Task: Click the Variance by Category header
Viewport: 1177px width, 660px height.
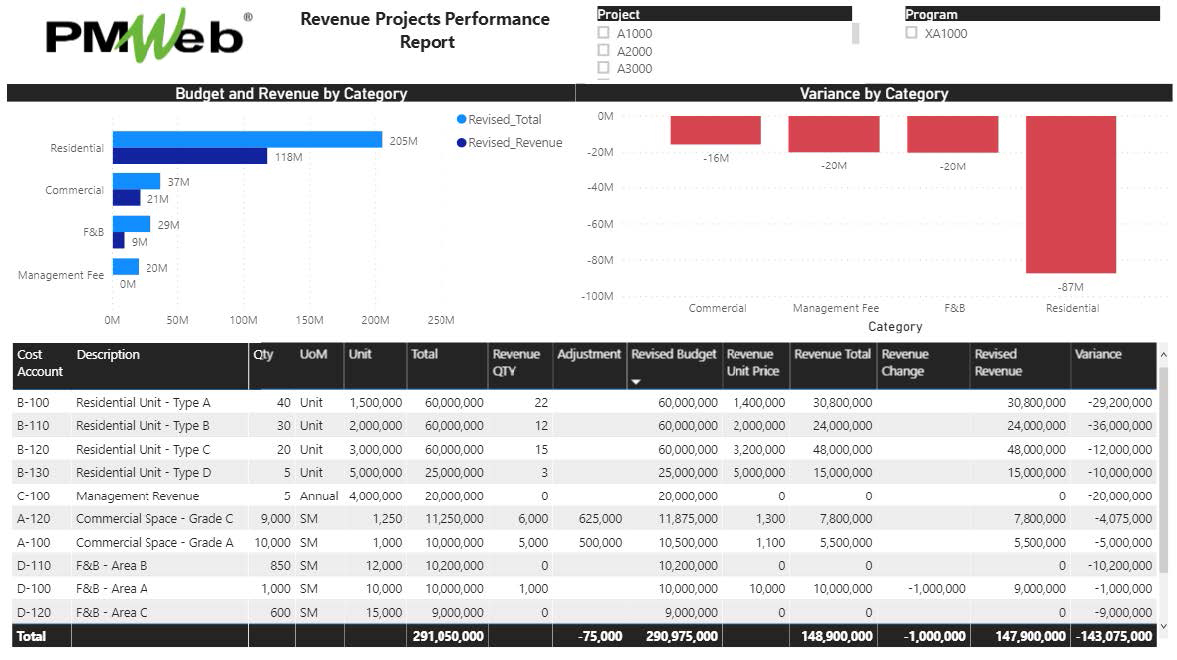Action: [x=874, y=94]
